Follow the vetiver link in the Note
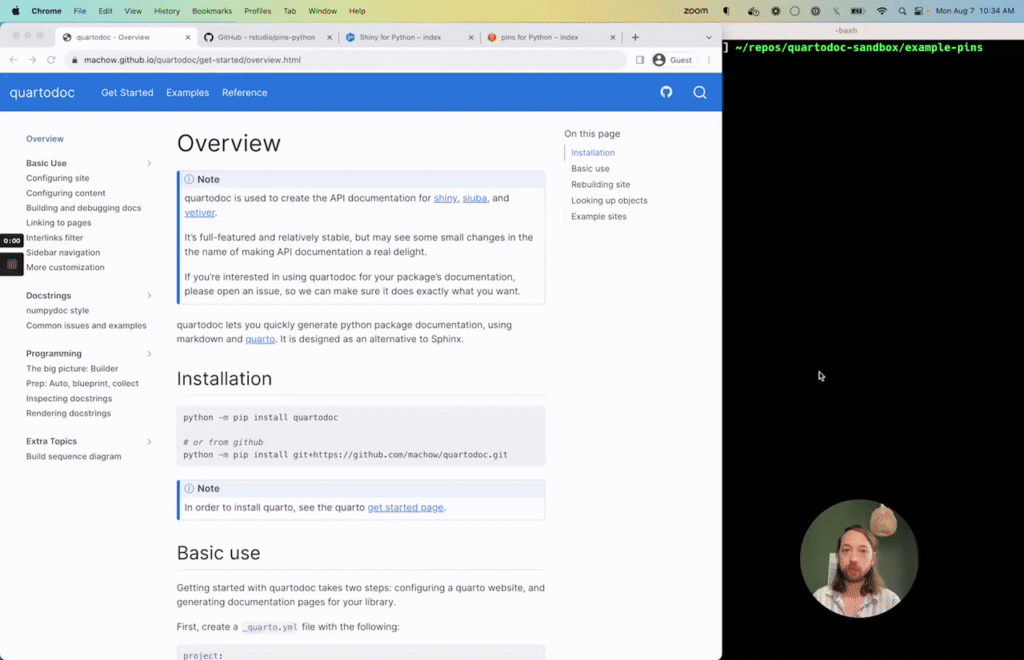This screenshot has height=660, width=1024. click(x=199, y=213)
